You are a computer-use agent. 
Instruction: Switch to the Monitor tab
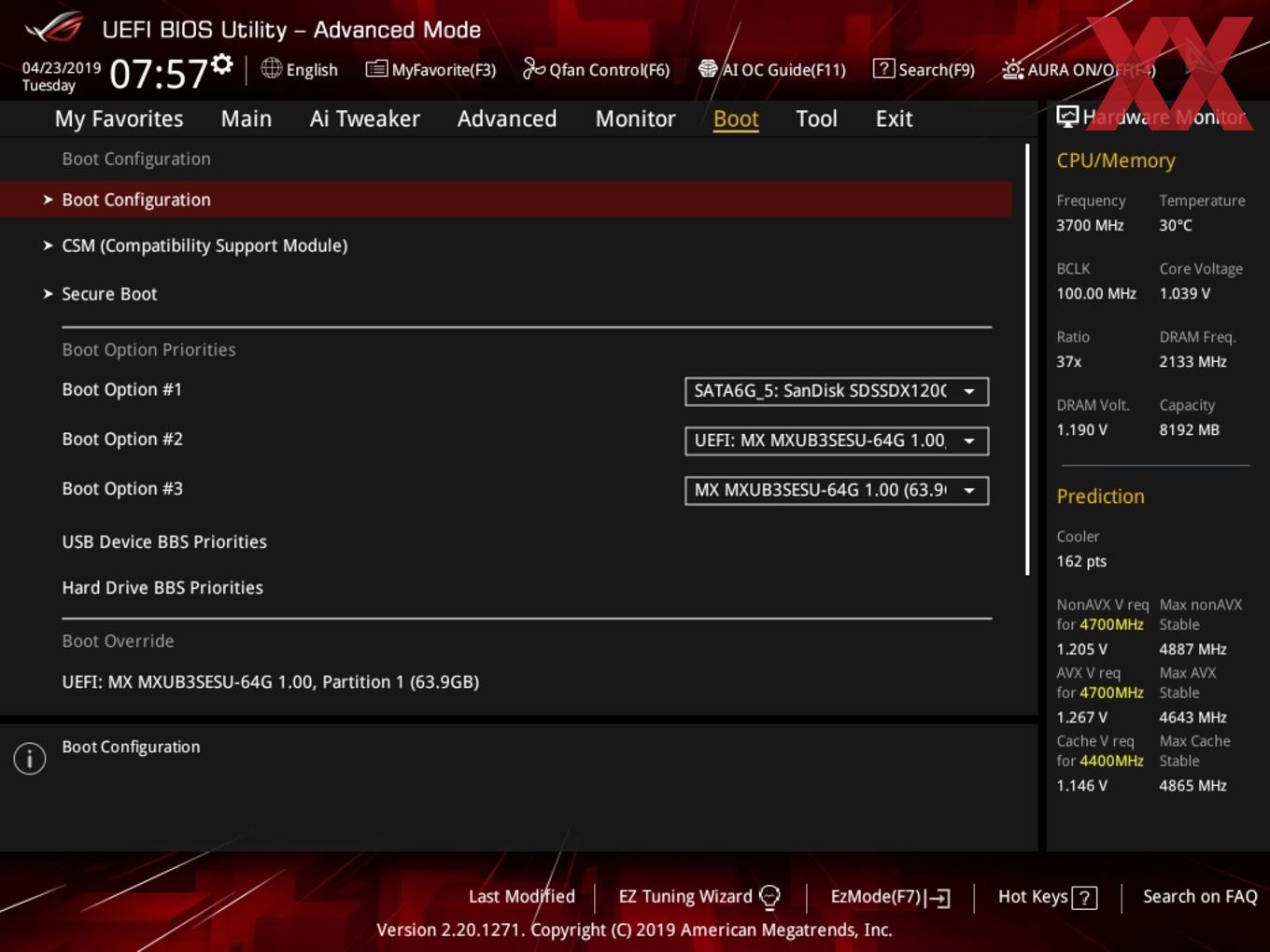point(636,119)
